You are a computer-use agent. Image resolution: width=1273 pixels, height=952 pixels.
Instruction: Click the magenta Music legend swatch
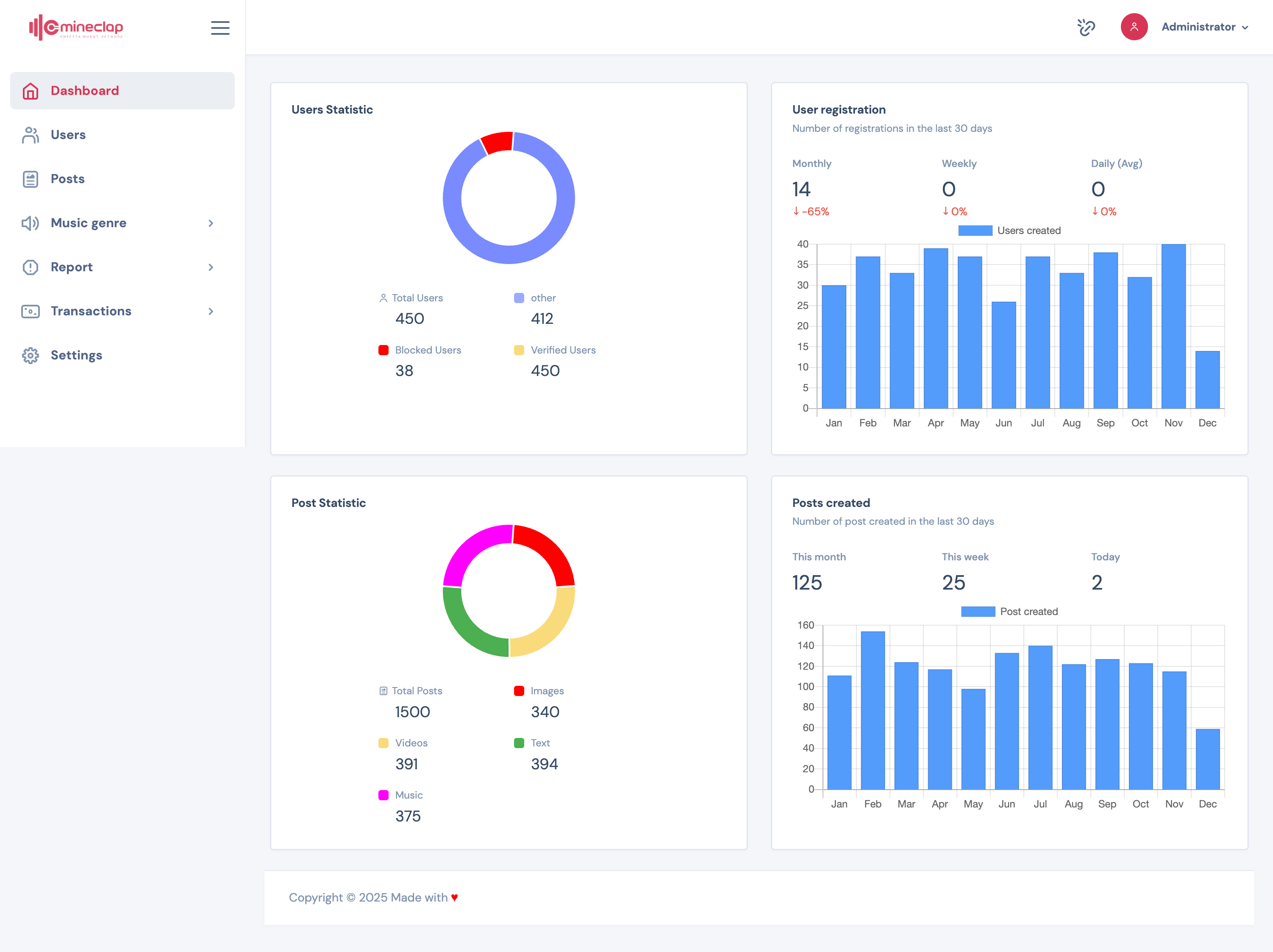point(383,795)
